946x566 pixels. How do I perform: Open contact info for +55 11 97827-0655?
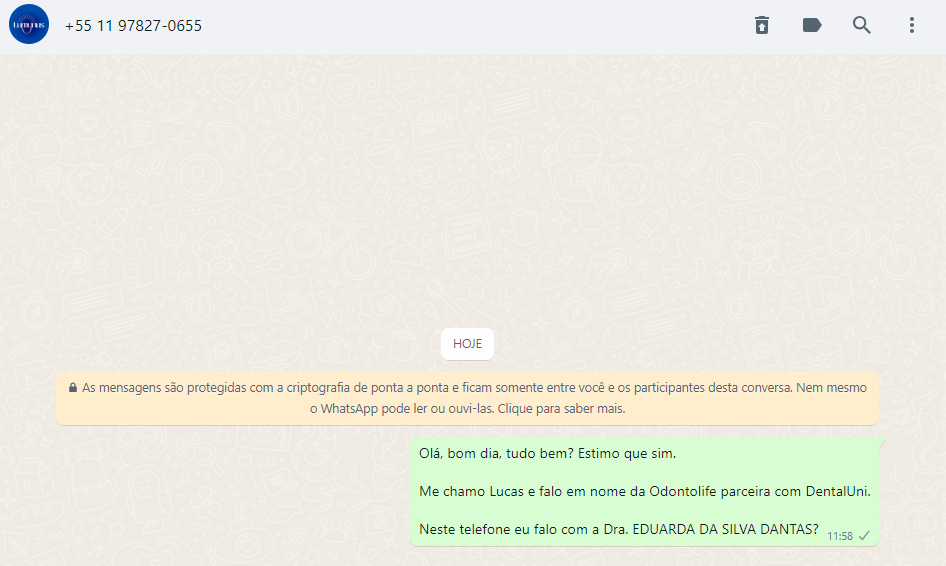point(133,26)
